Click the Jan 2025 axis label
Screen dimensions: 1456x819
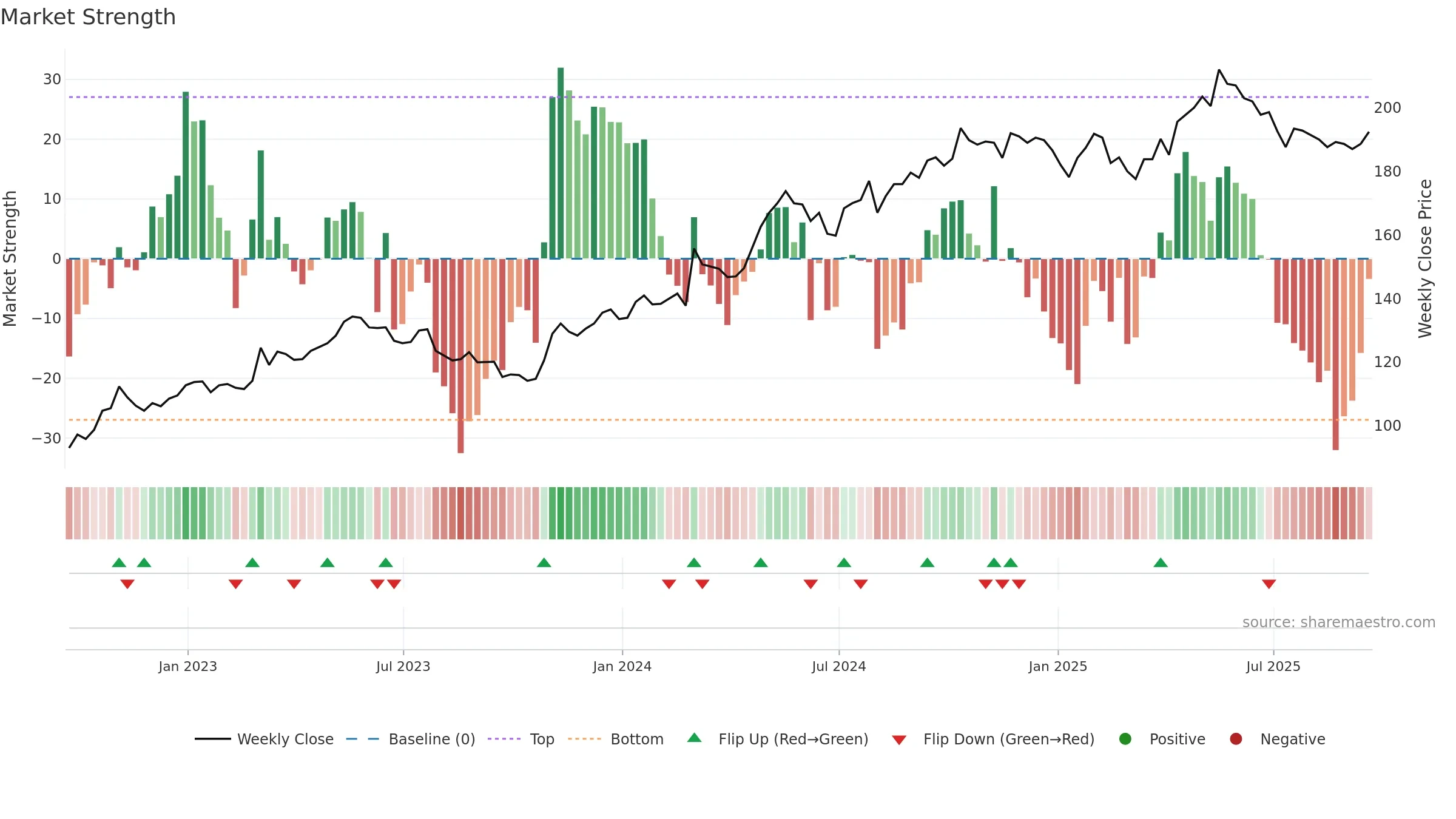[1057, 666]
